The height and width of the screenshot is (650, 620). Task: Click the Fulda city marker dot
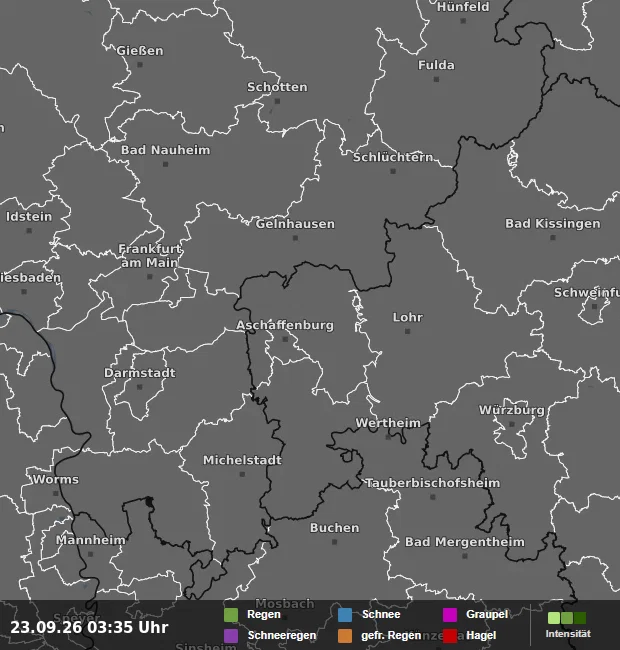click(436, 79)
